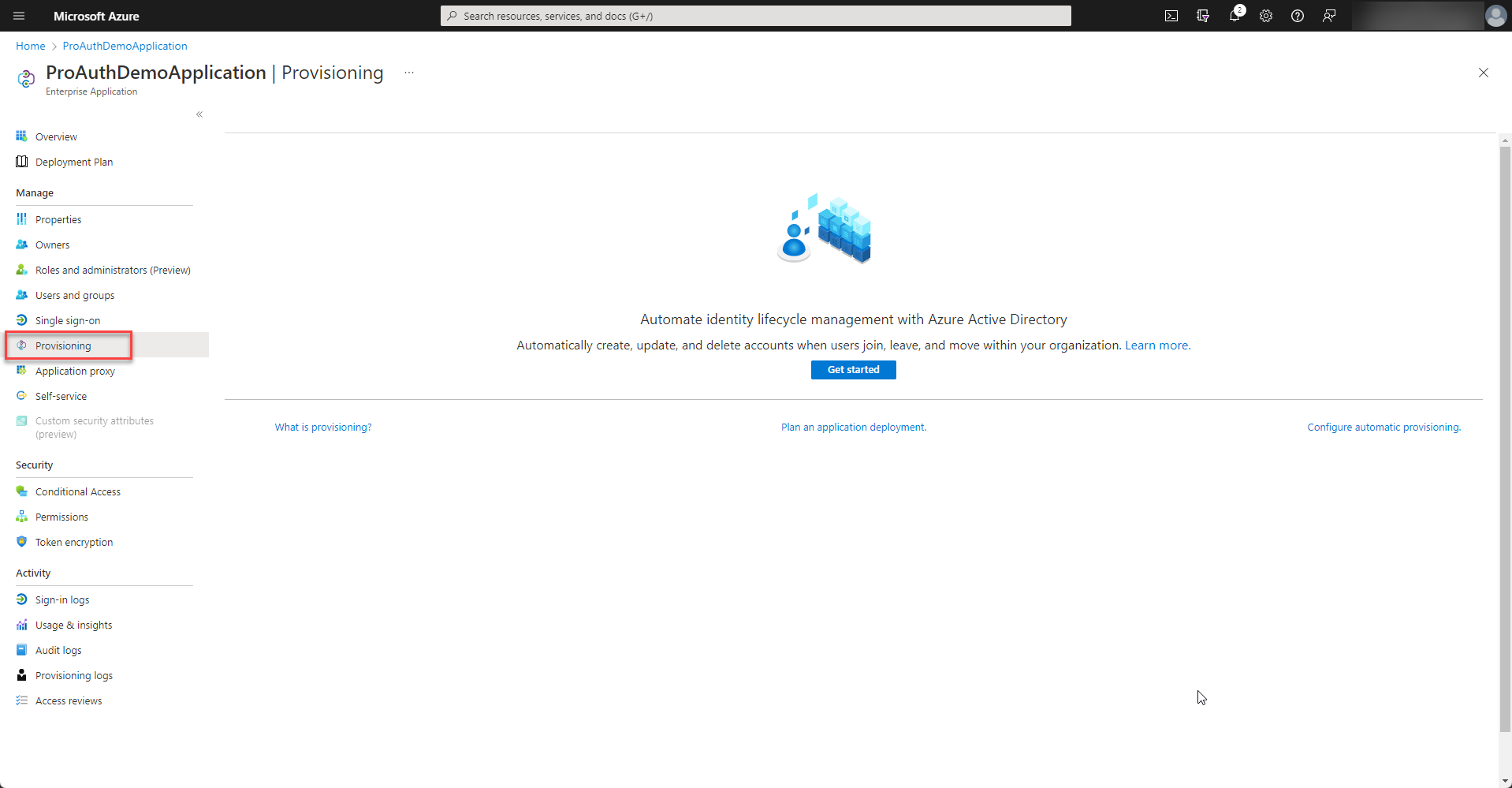Open directories and subscriptions filter
The width and height of the screenshot is (1512, 788).
coord(1203,16)
